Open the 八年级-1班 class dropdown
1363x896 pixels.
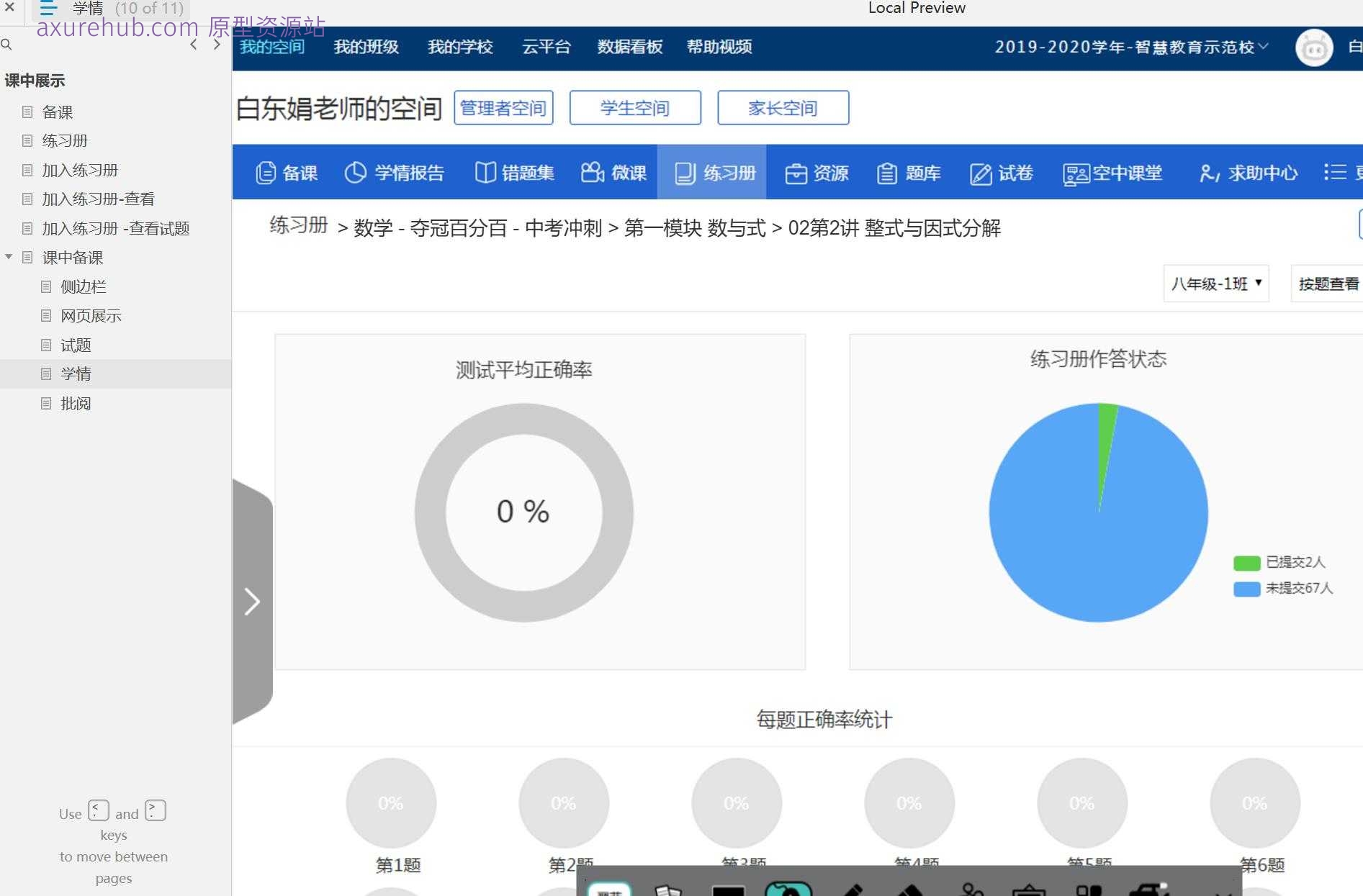[1215, 283]
